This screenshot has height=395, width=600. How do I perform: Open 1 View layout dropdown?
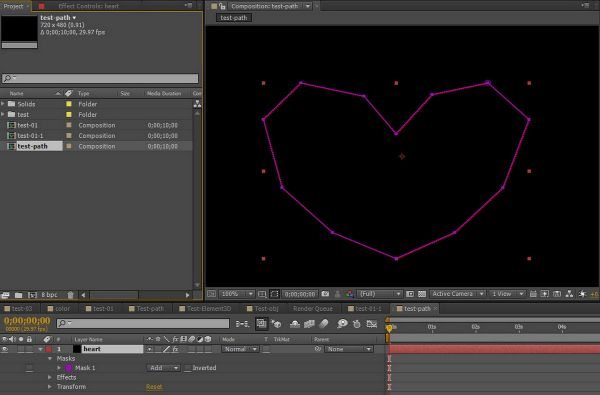[x=507, y=294]
